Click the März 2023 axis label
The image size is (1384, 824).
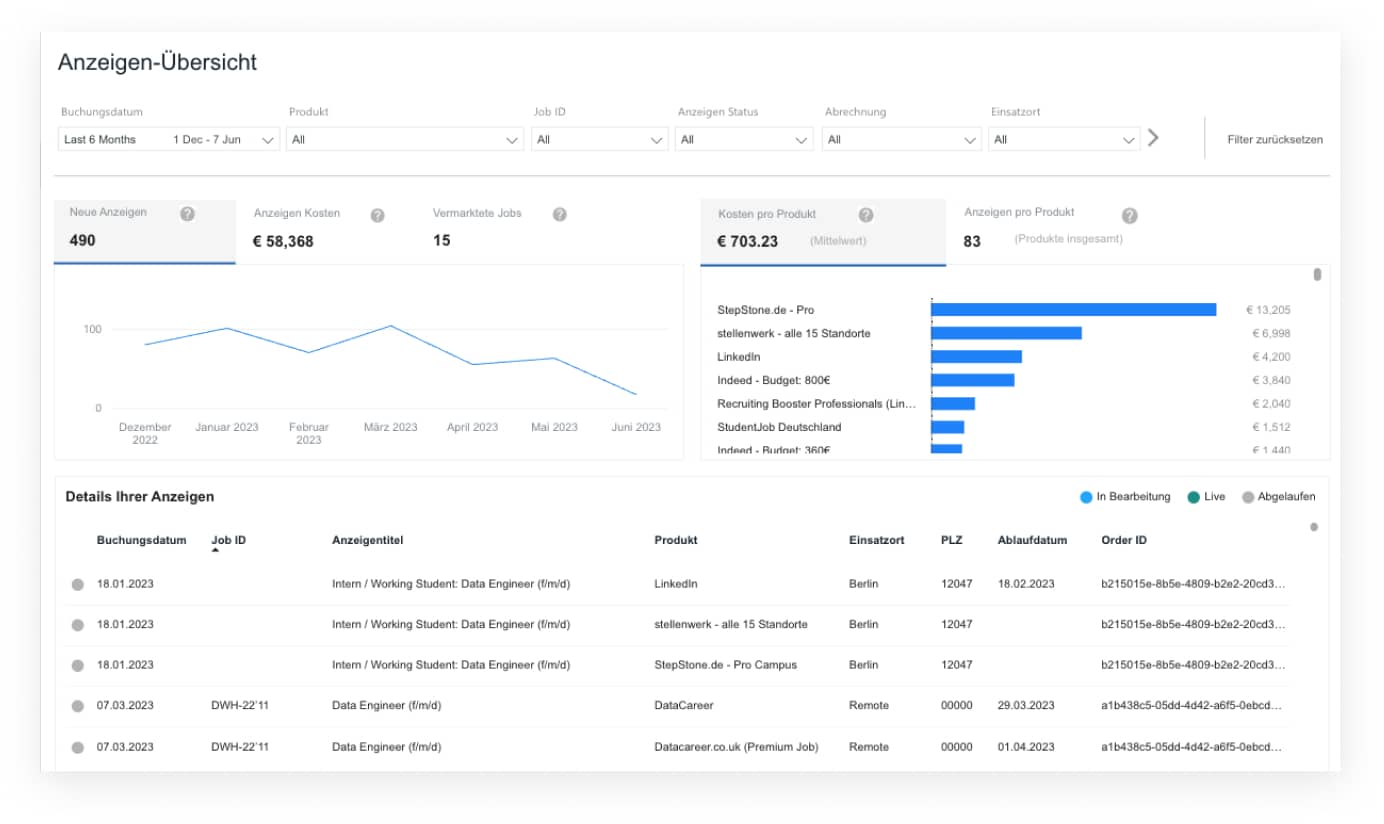(x=390, y=427)
